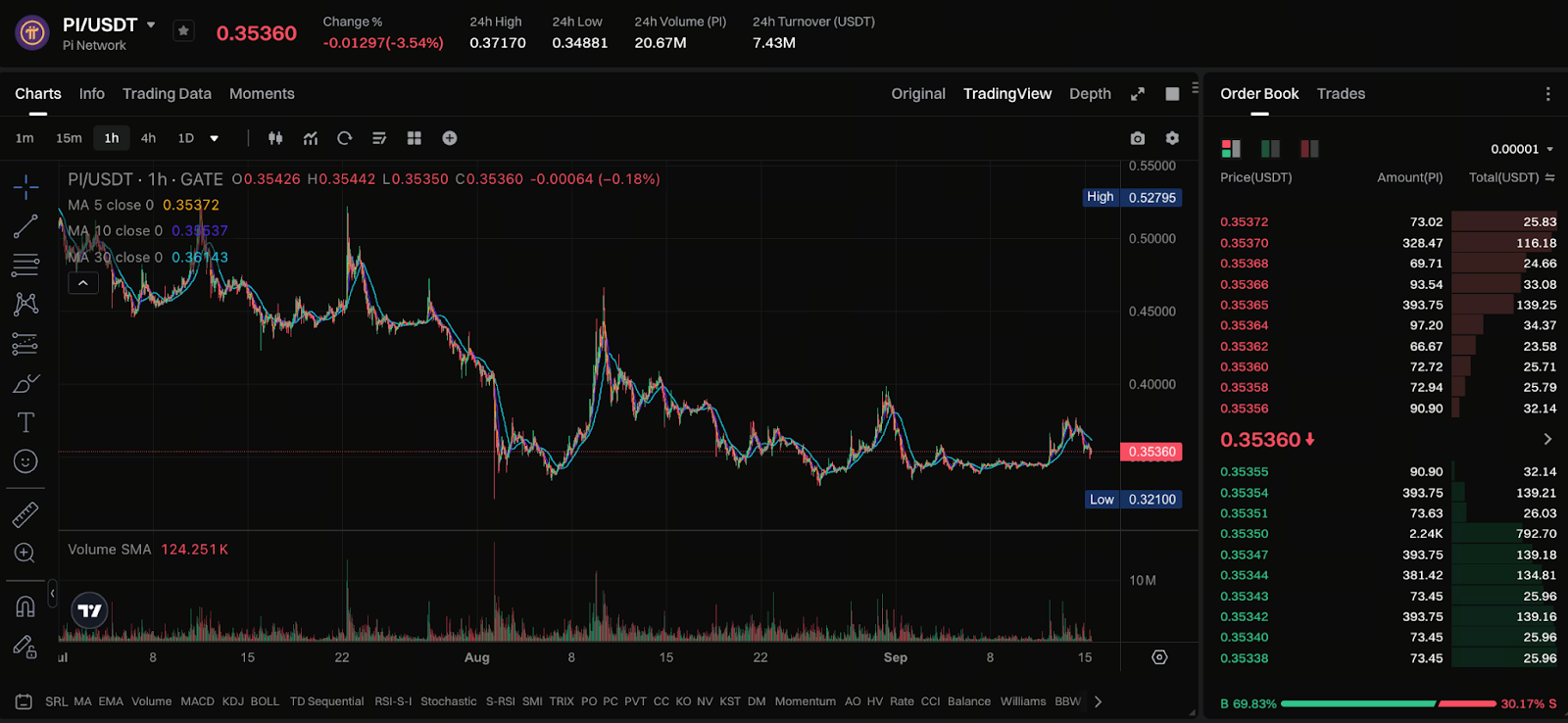Image resolution: width=1568 pixels, height=723 pixels.
Task: Show asks only order book view
Action: pyautogui.click(x=1309, y=149)
